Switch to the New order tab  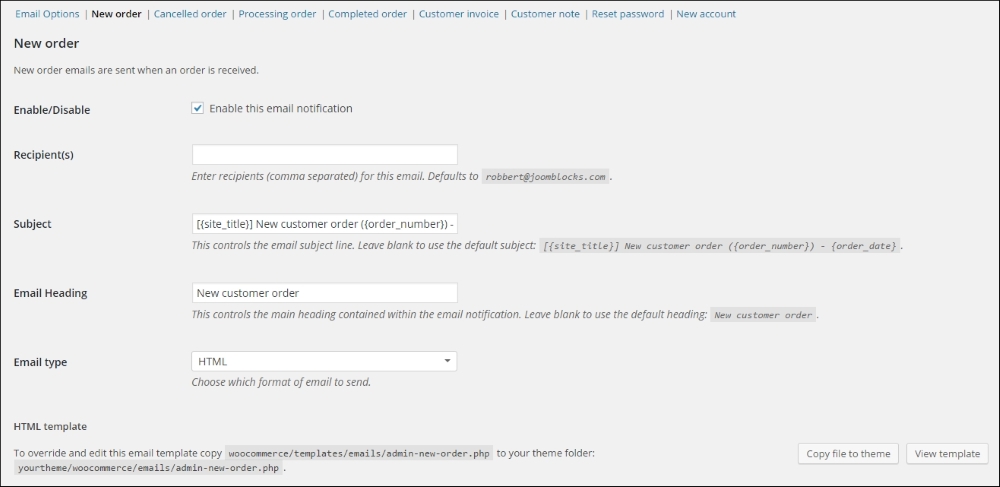click(116, 14)
